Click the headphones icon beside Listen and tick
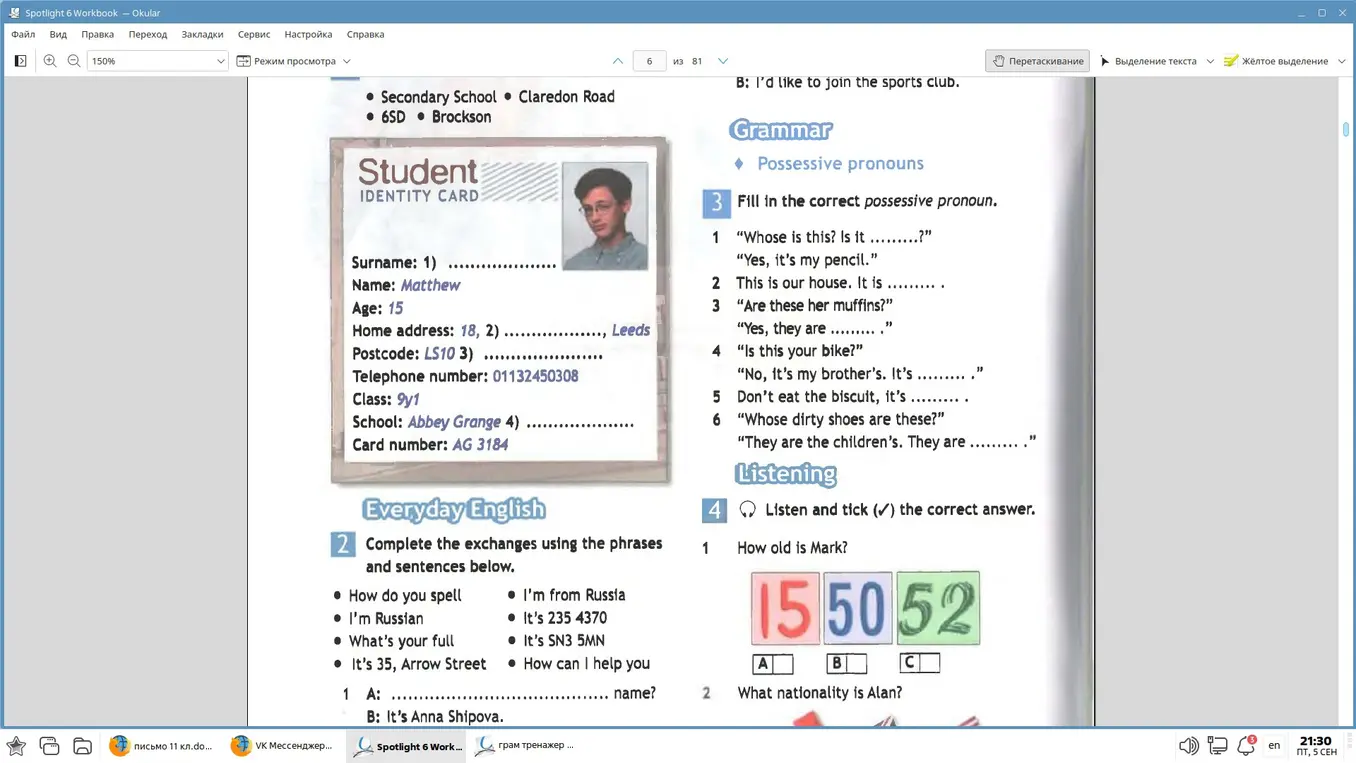This screenshot has width=1356, height=763. coord(747,510)
